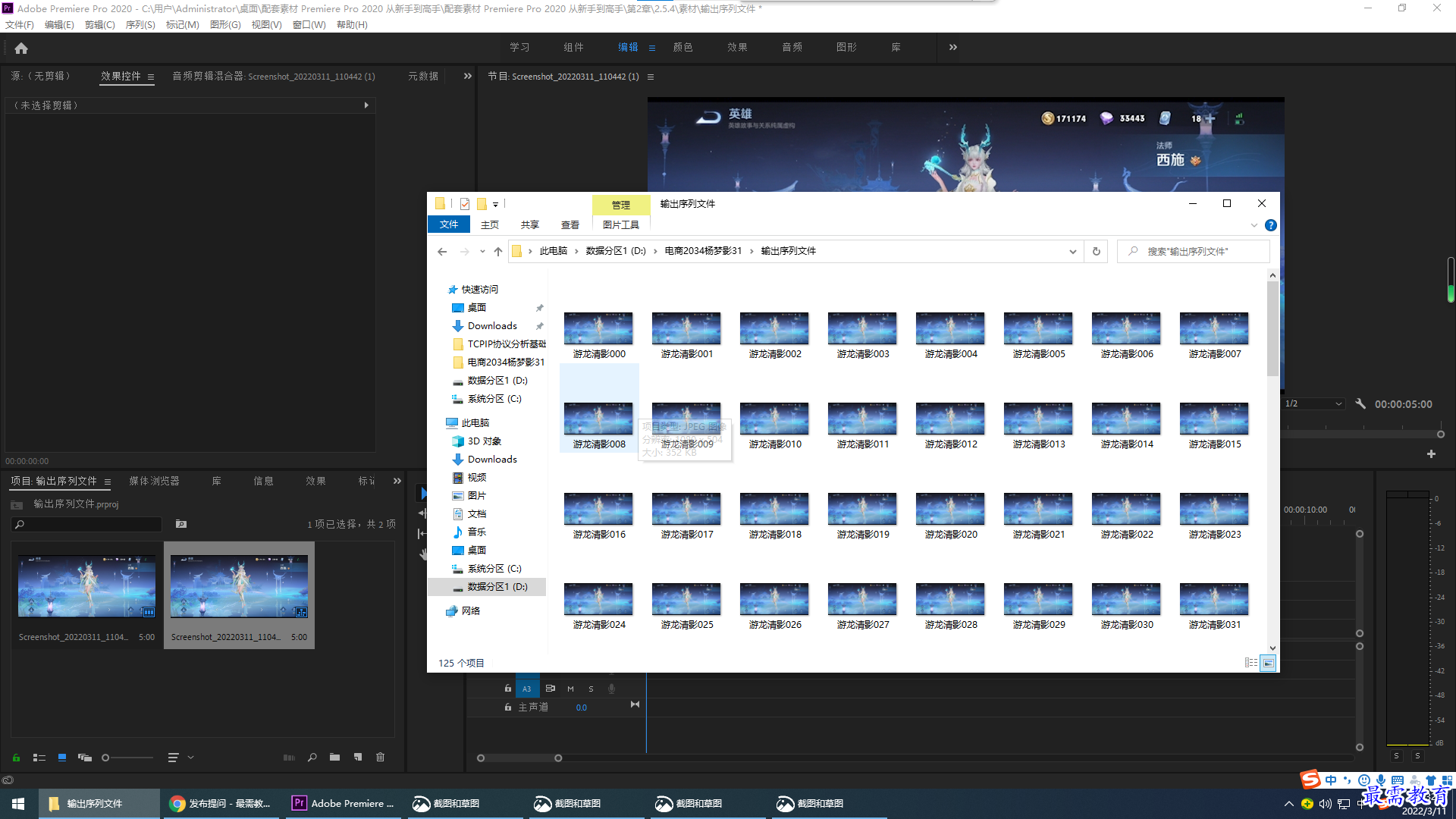Open the 文件(F) menu in Premiere
This screenshot has width=1456, height=819.
point(20,25)
